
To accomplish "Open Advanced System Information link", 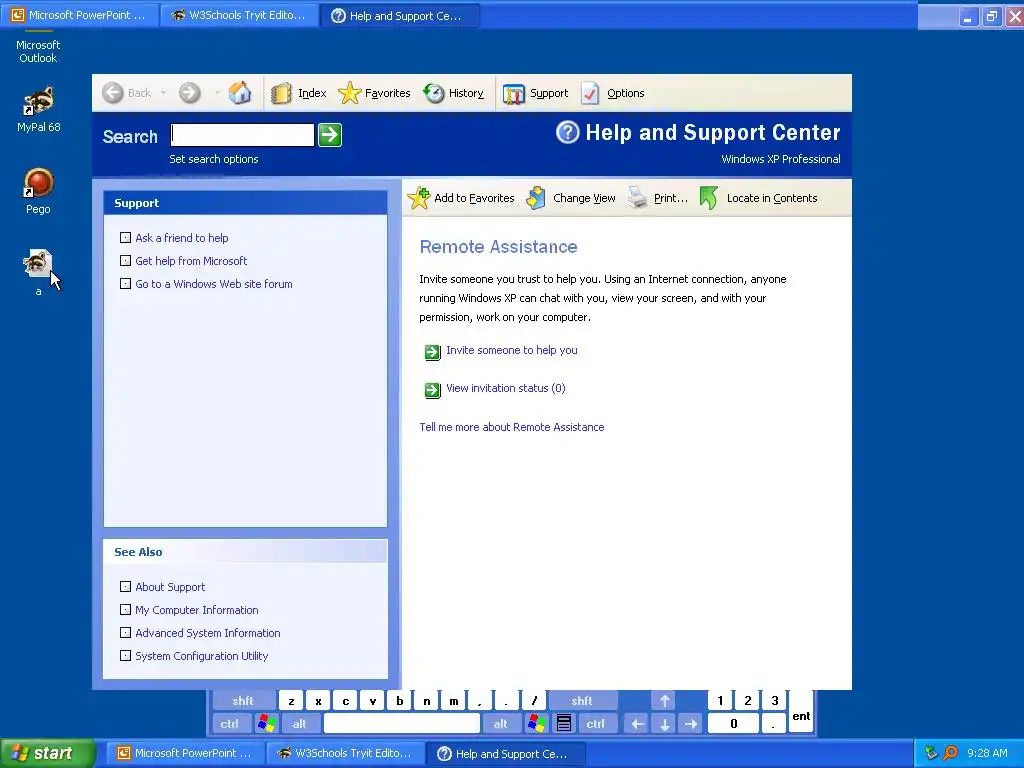I will click(x=208, y=632).
